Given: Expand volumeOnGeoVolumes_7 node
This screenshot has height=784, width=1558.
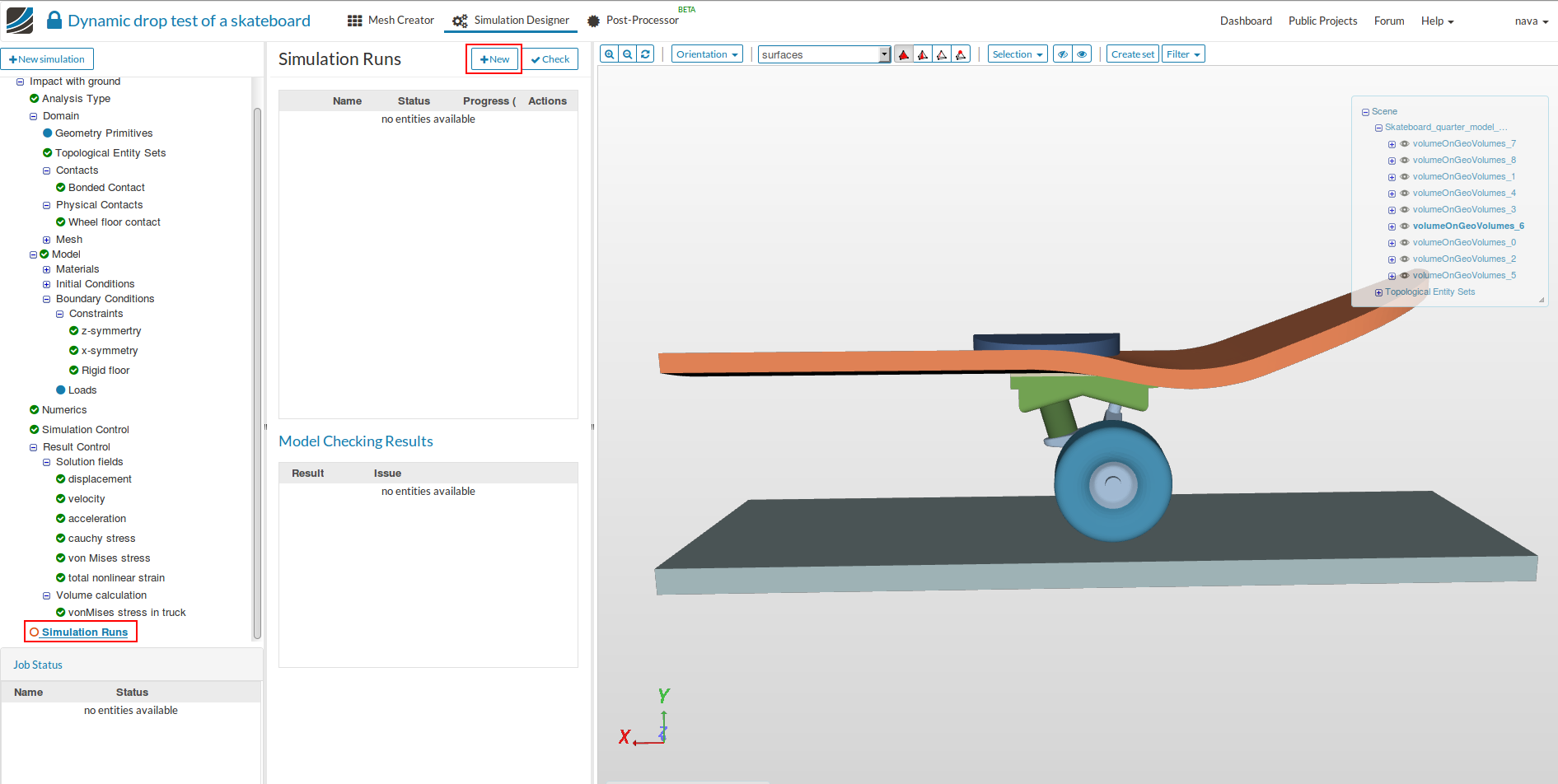Looking at the screenshot, I should pos(1392,144).
